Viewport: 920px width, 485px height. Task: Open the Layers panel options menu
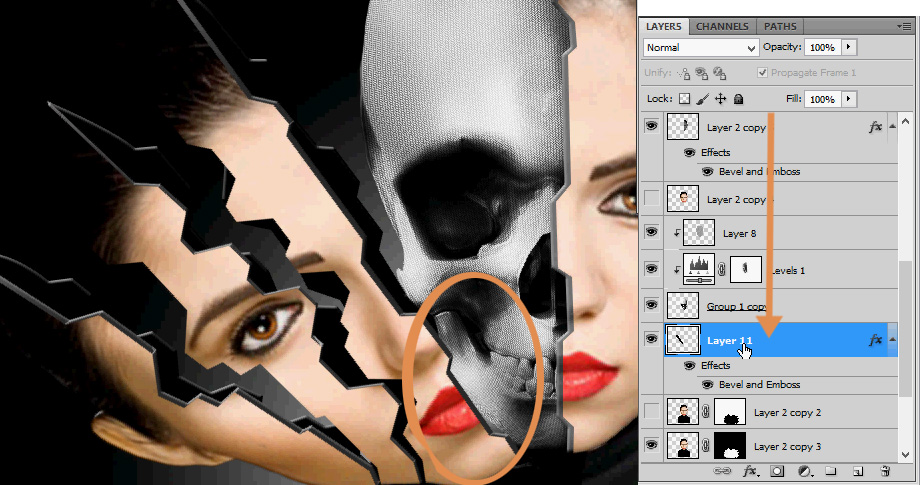coord(906,26)
